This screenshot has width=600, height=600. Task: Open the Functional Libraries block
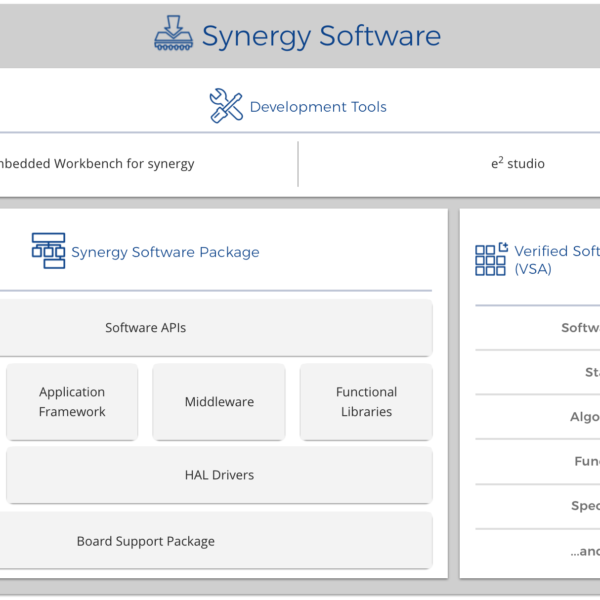coord(366,402)
